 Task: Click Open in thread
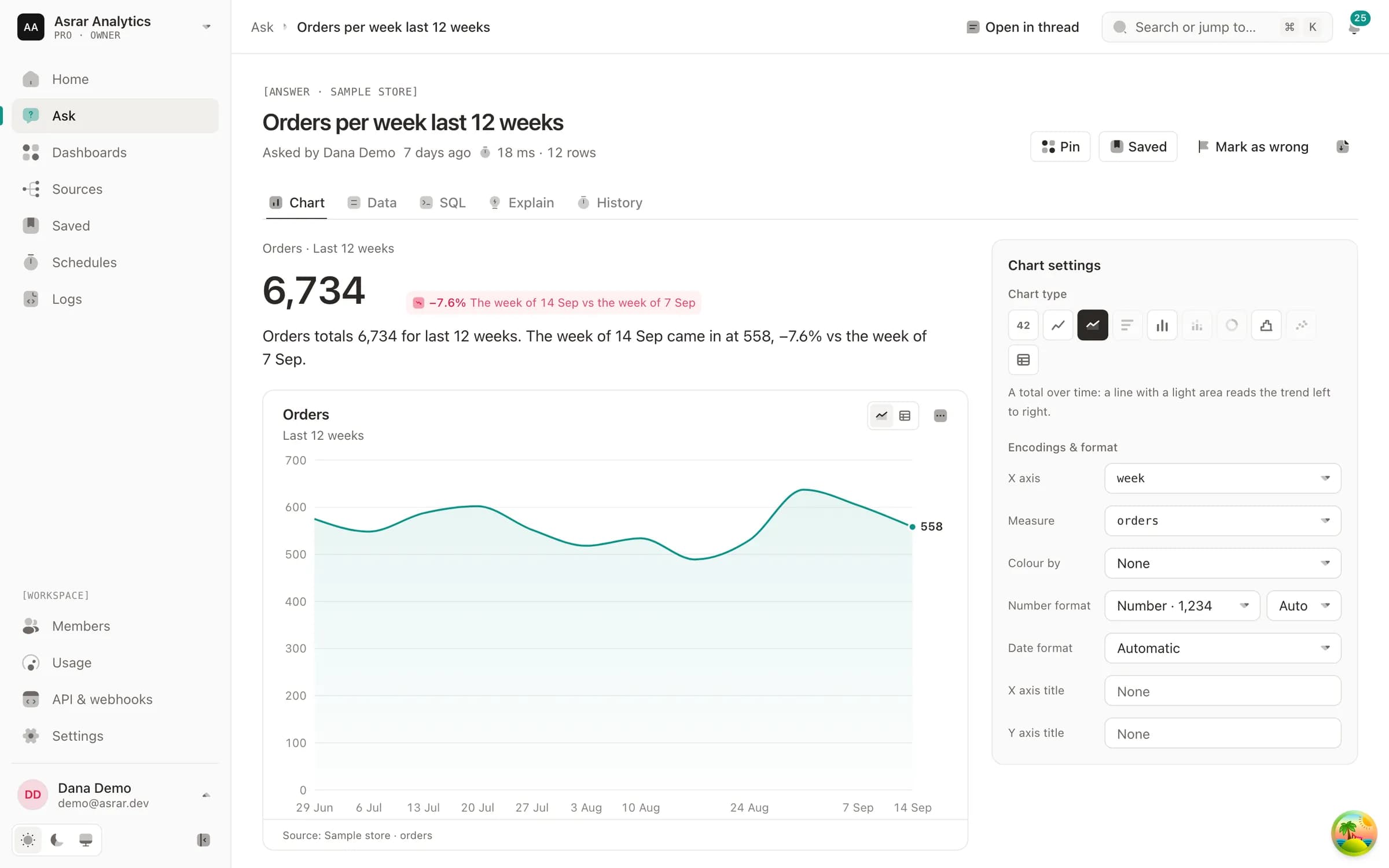click(1023, 27)
